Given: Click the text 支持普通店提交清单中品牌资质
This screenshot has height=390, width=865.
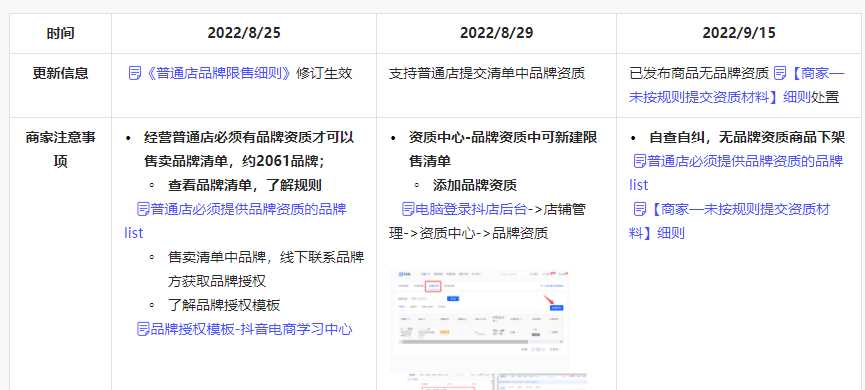Looking at the screenshot, I should [x=487, y=73].
